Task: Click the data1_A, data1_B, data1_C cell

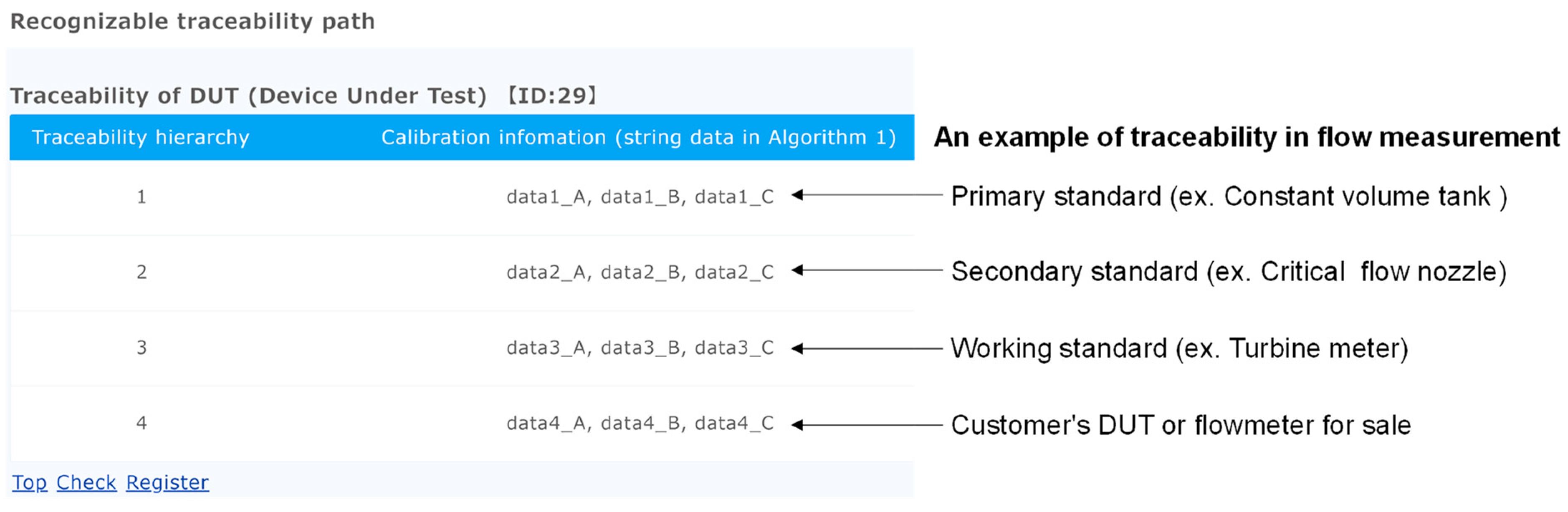Action: pyautogui.click(x=640, y=197)
